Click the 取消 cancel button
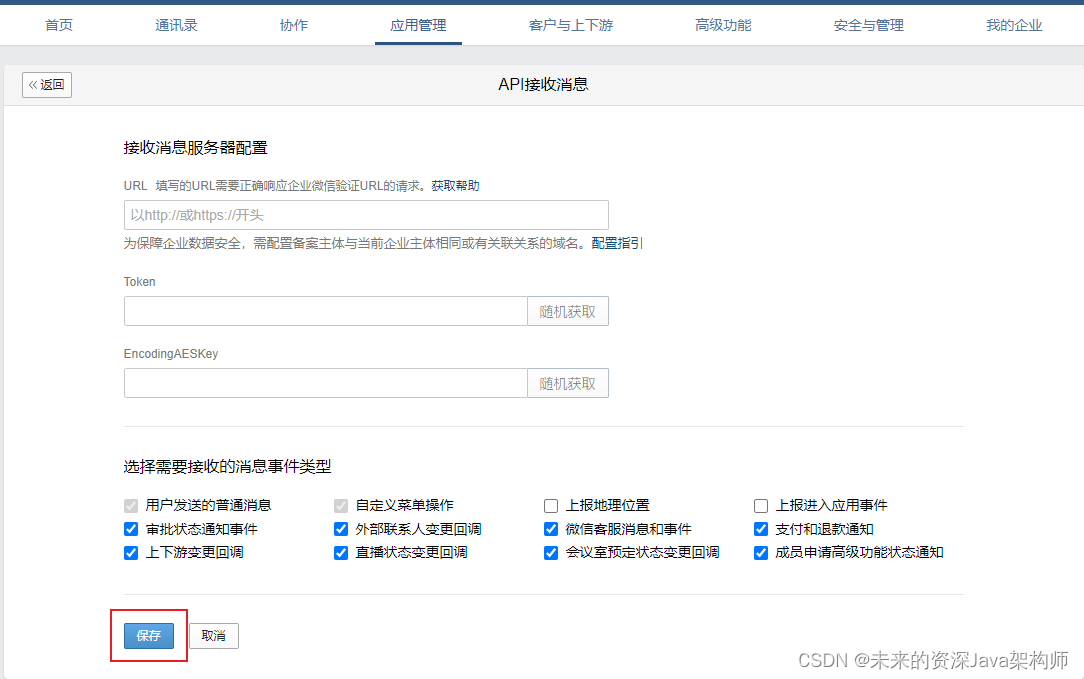The height and width of the screenshot is (679, 1084). coord(214,635)
